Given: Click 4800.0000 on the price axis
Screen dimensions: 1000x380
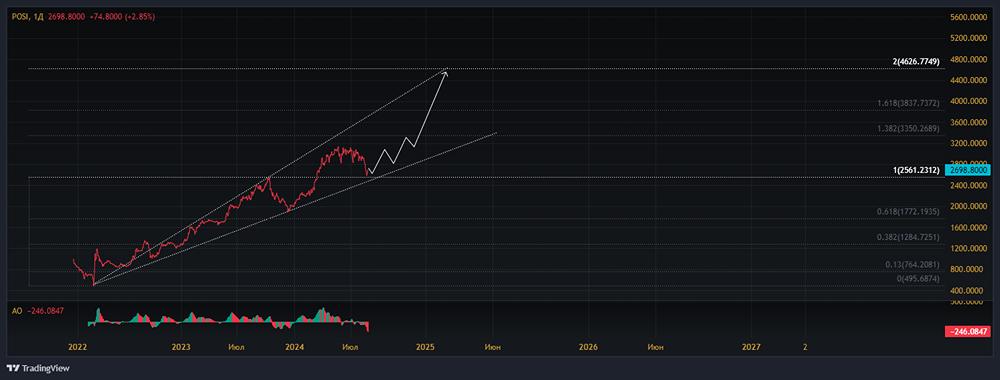Looking at the screenshot, I should click(x=969, y=60).
